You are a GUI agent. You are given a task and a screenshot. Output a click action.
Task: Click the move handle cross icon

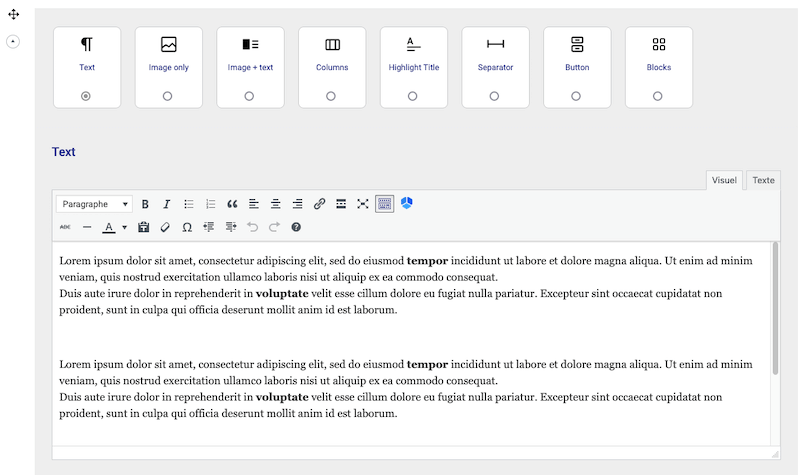[x=14, y=14]
